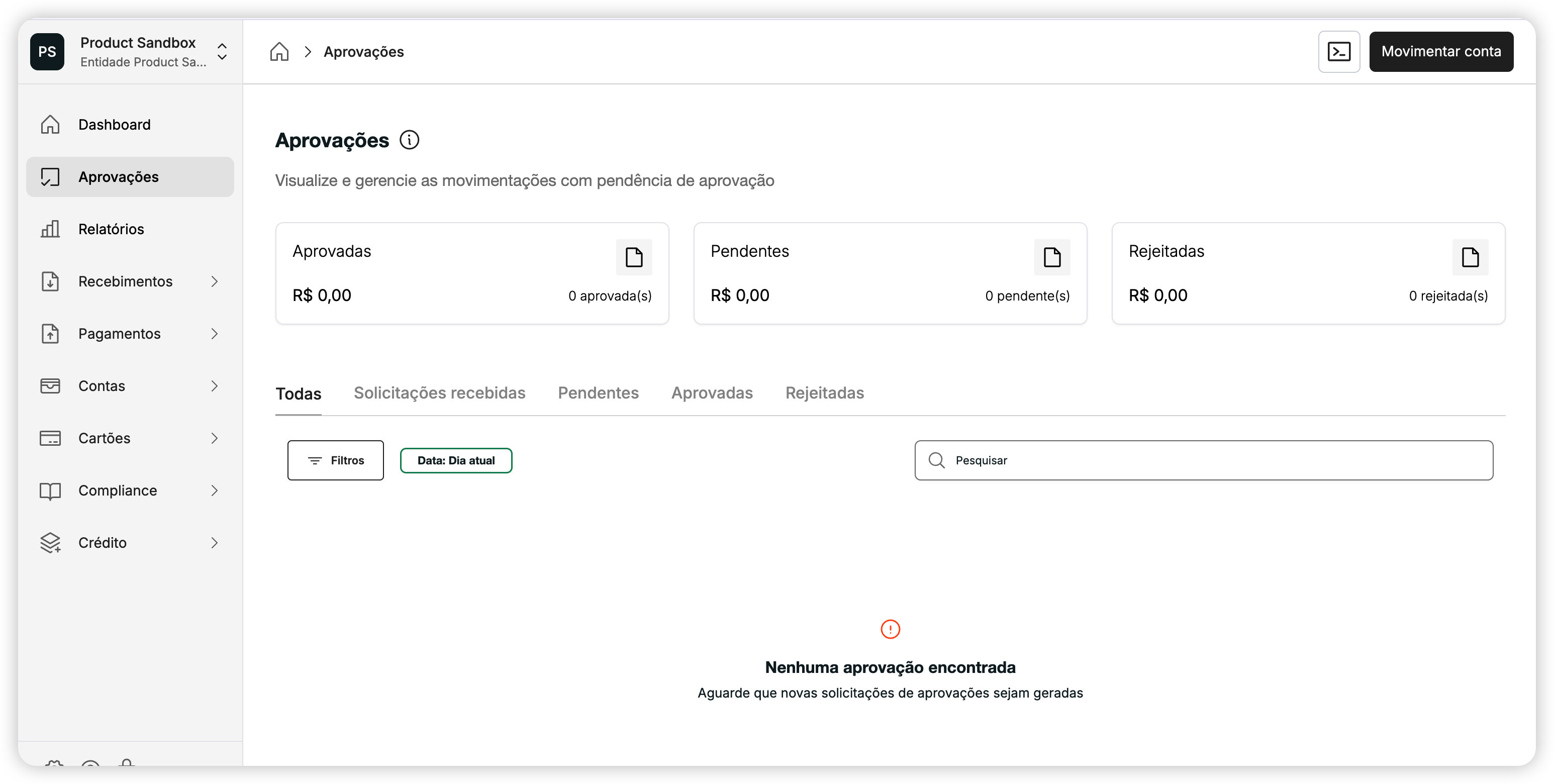
Task: Open the Filtros button
Action: pos(335,461)
